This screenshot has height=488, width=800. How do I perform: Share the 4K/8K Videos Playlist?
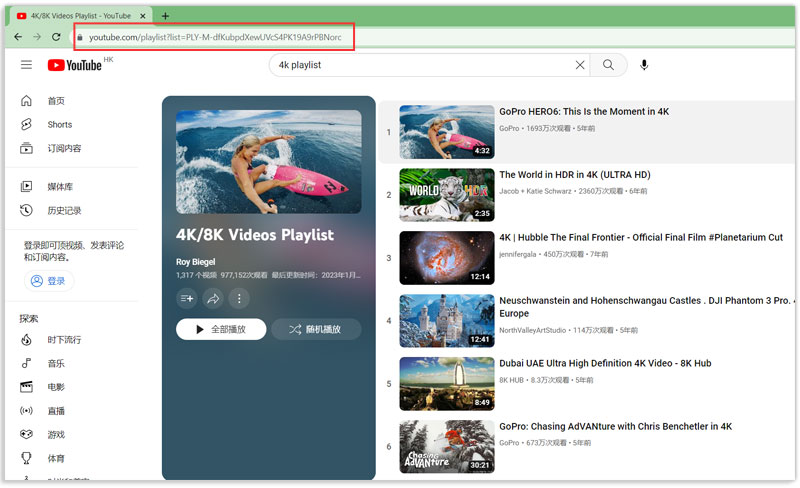[212, 298]
